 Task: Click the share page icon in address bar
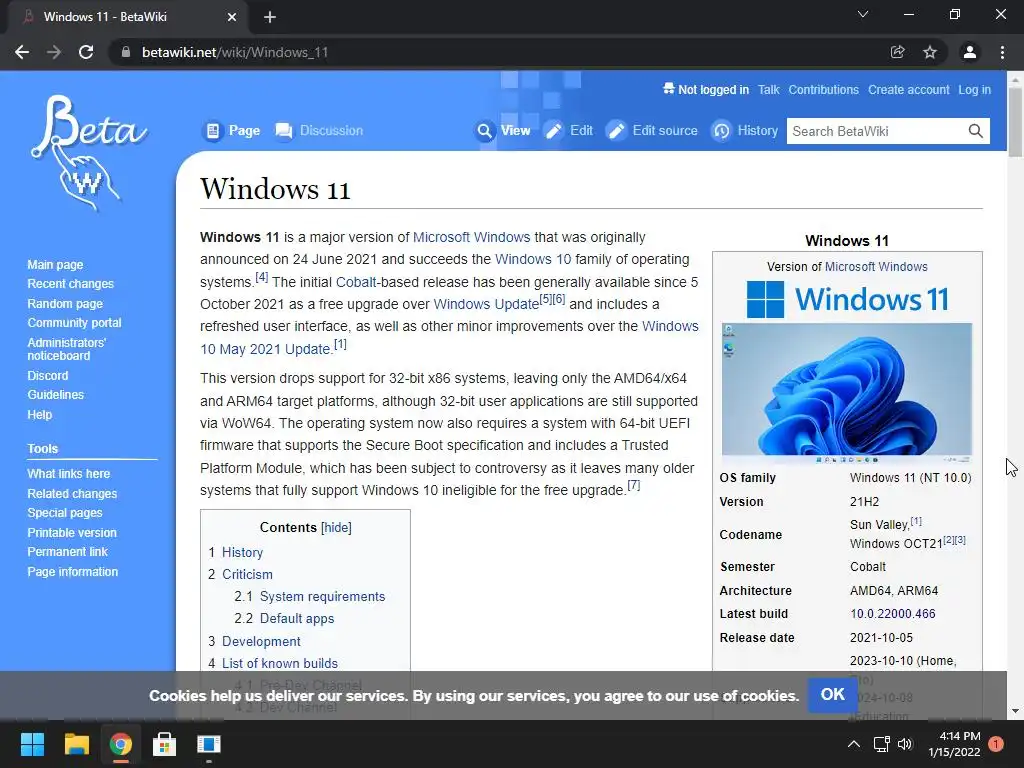click(898, 52)
